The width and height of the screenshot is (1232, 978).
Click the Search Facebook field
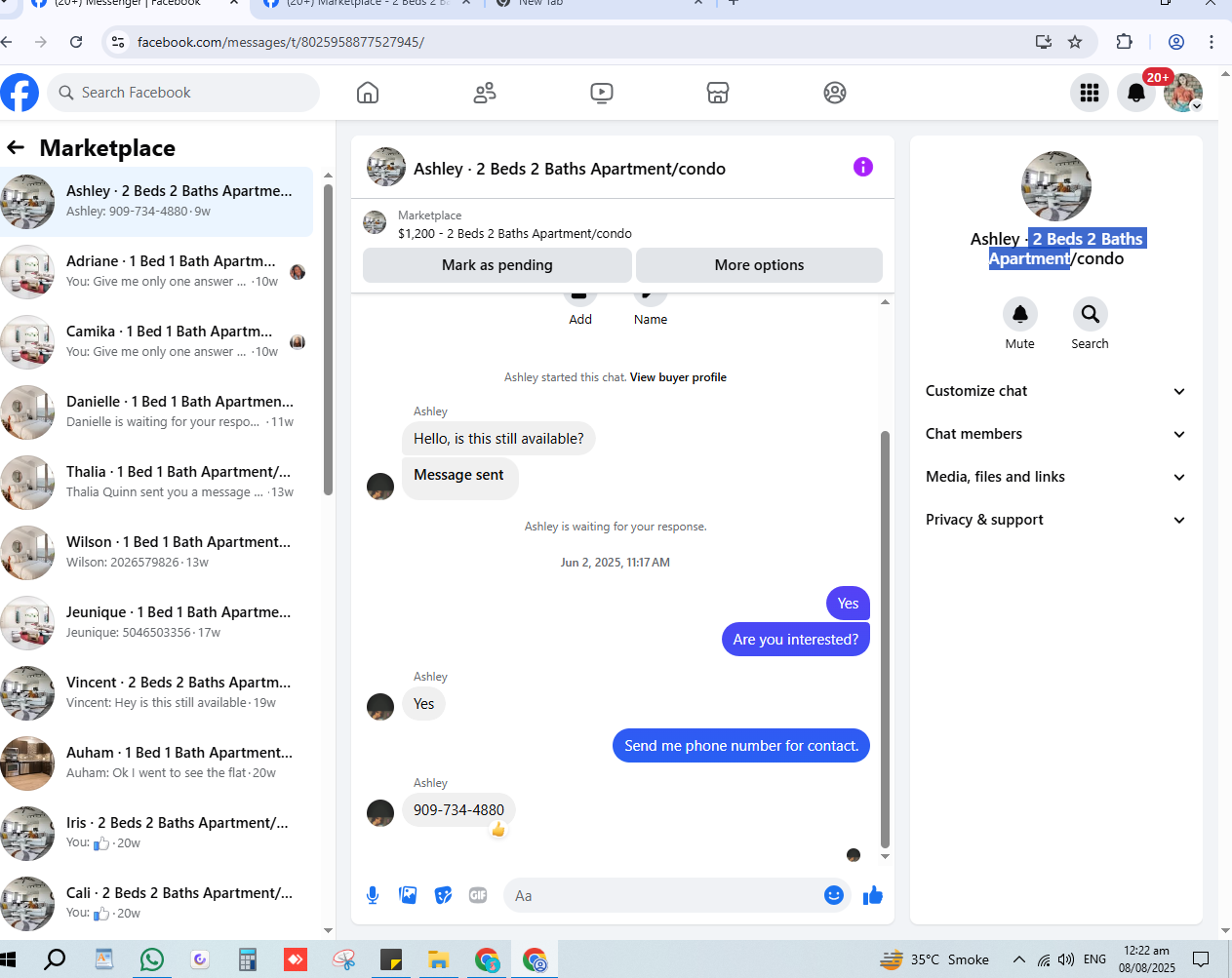point(183,93)
